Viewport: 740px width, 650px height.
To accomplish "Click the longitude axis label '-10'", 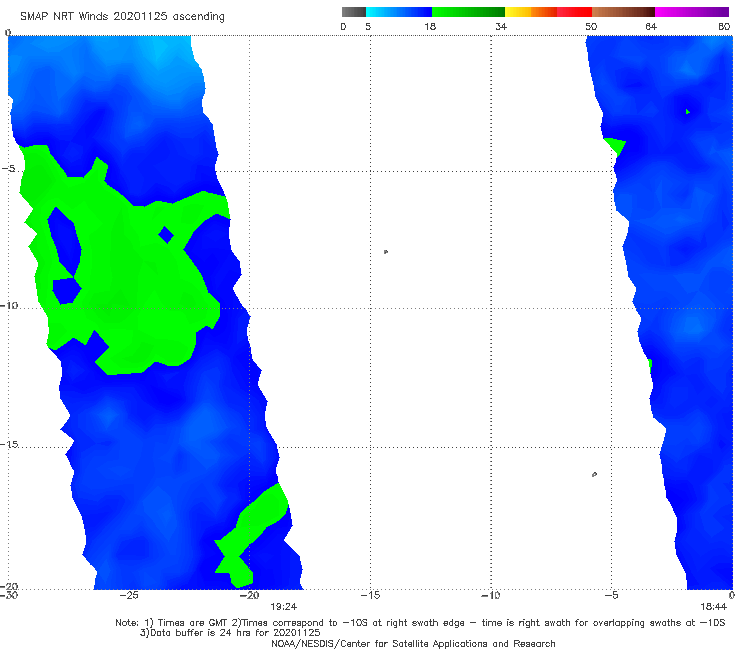I will (490, 596).
